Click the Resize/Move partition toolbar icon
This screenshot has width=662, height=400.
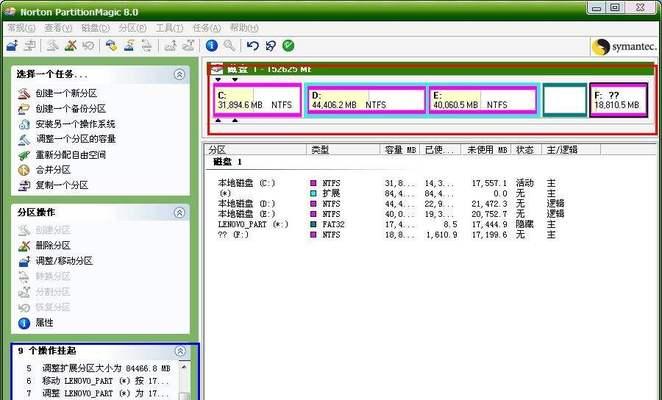pyautogui.click(x=12, y=46)
